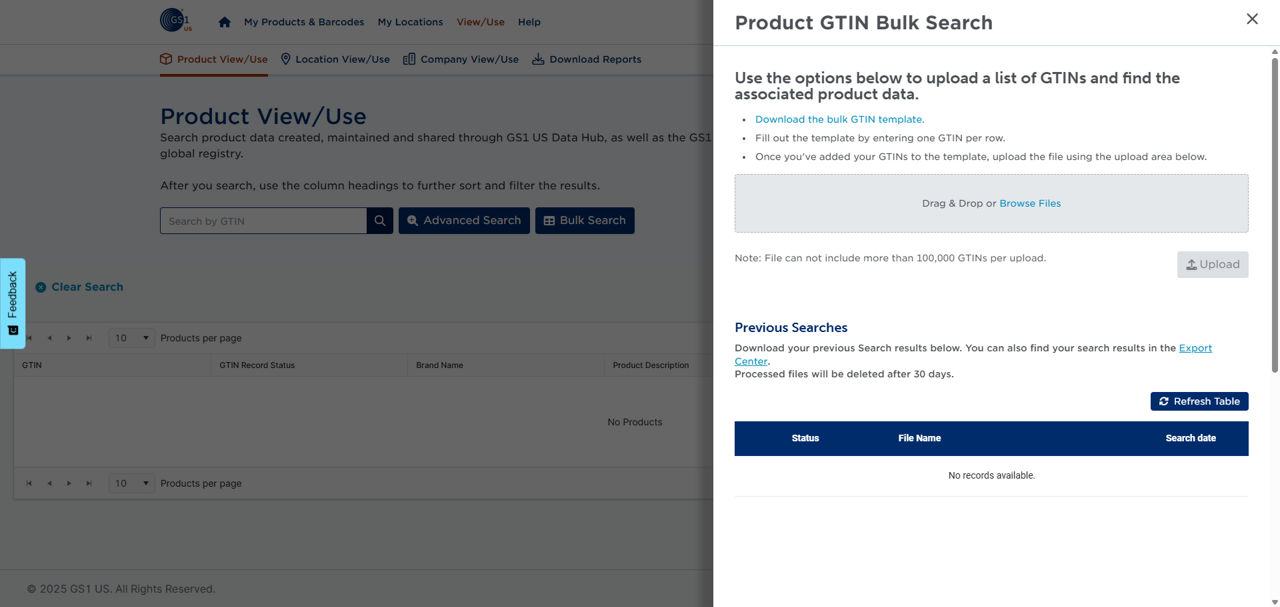Open the Feedback side tab
Image resolution: width=1280 pixels, height=607 pixels.
pos(12,303)
